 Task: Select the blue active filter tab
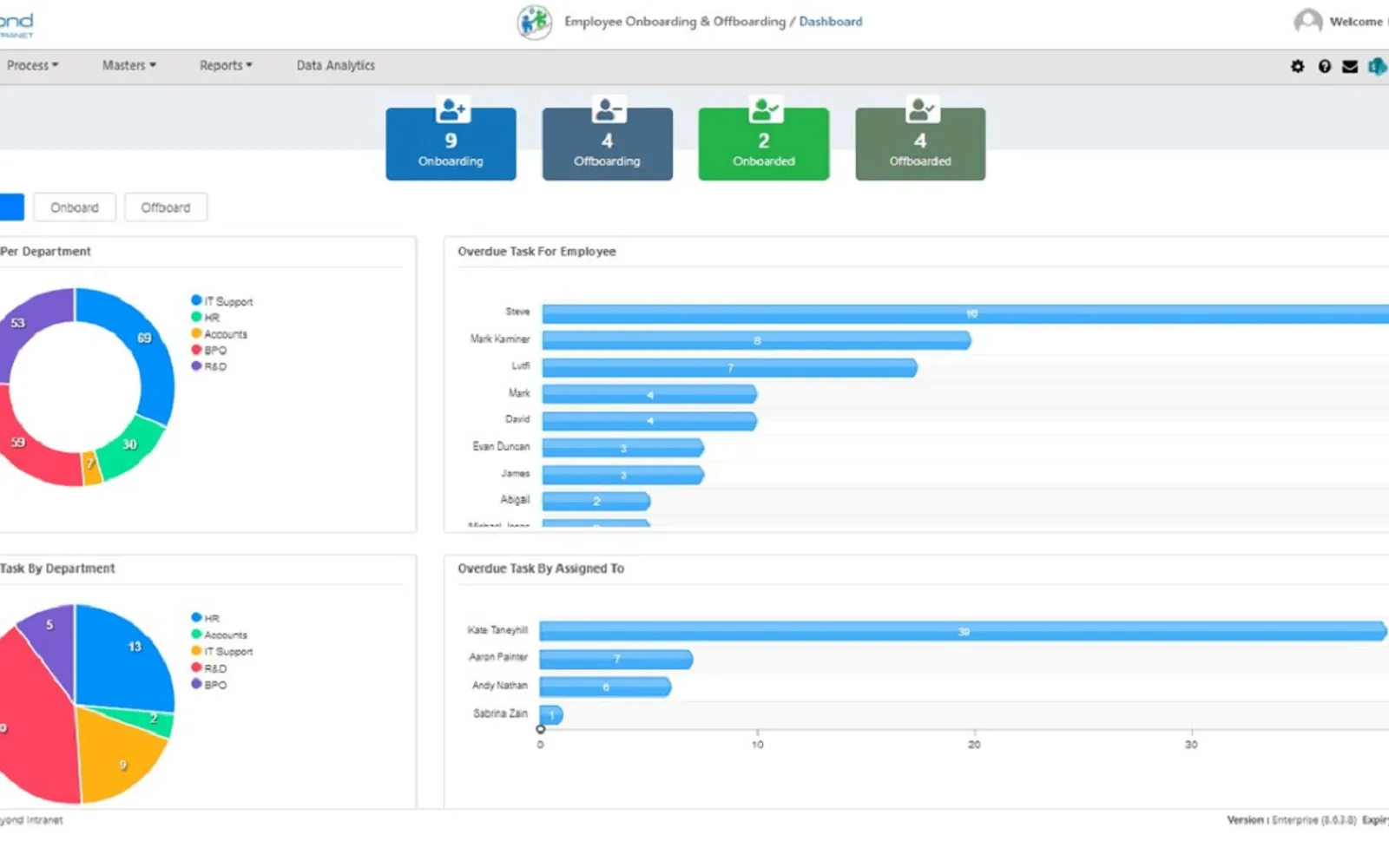point(11,207)
